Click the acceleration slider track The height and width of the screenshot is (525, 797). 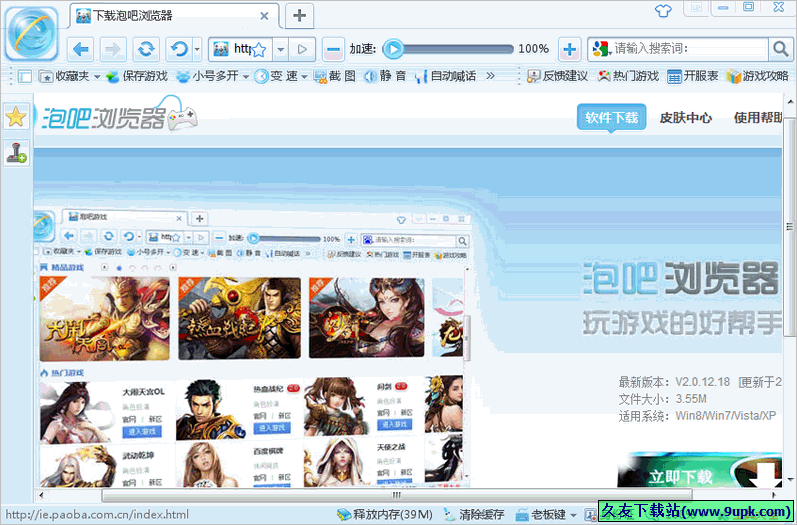(x=457, y=49)
